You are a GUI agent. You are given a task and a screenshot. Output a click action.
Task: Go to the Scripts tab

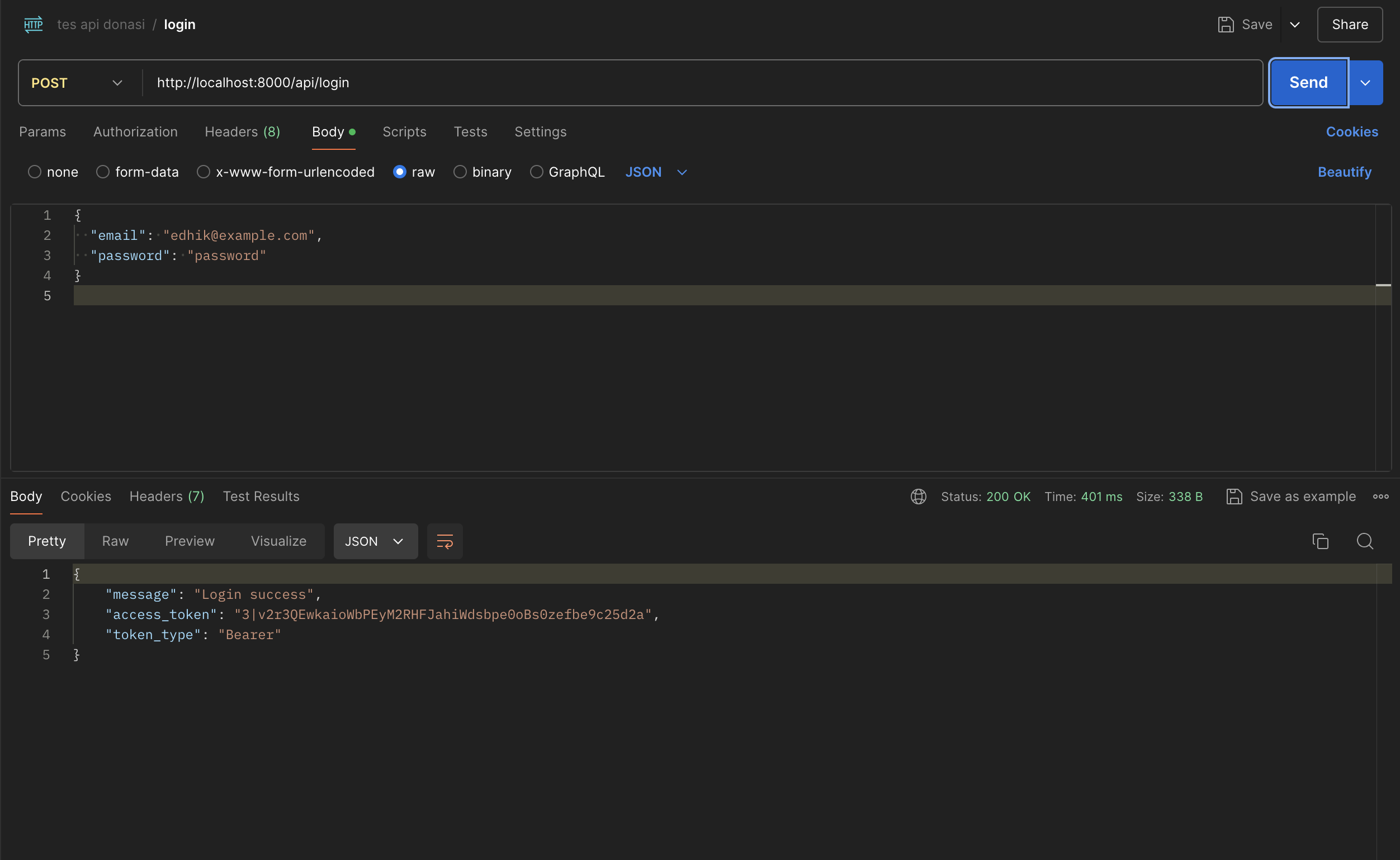click(x=404, y=132)
